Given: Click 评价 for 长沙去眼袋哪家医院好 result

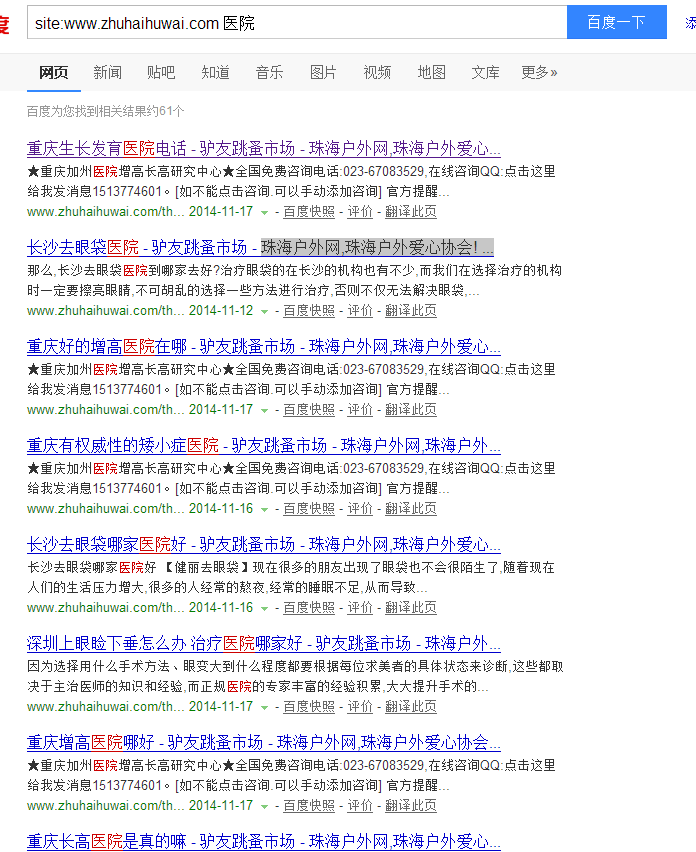Looking at the screenshot, I should click(360, 607).
